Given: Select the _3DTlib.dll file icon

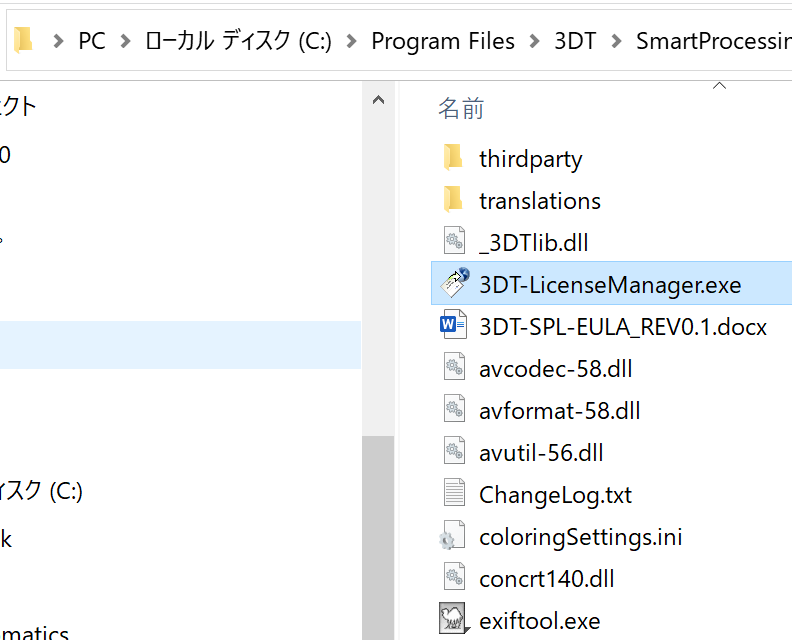Looking at the screenshot, I should point(454,240).
